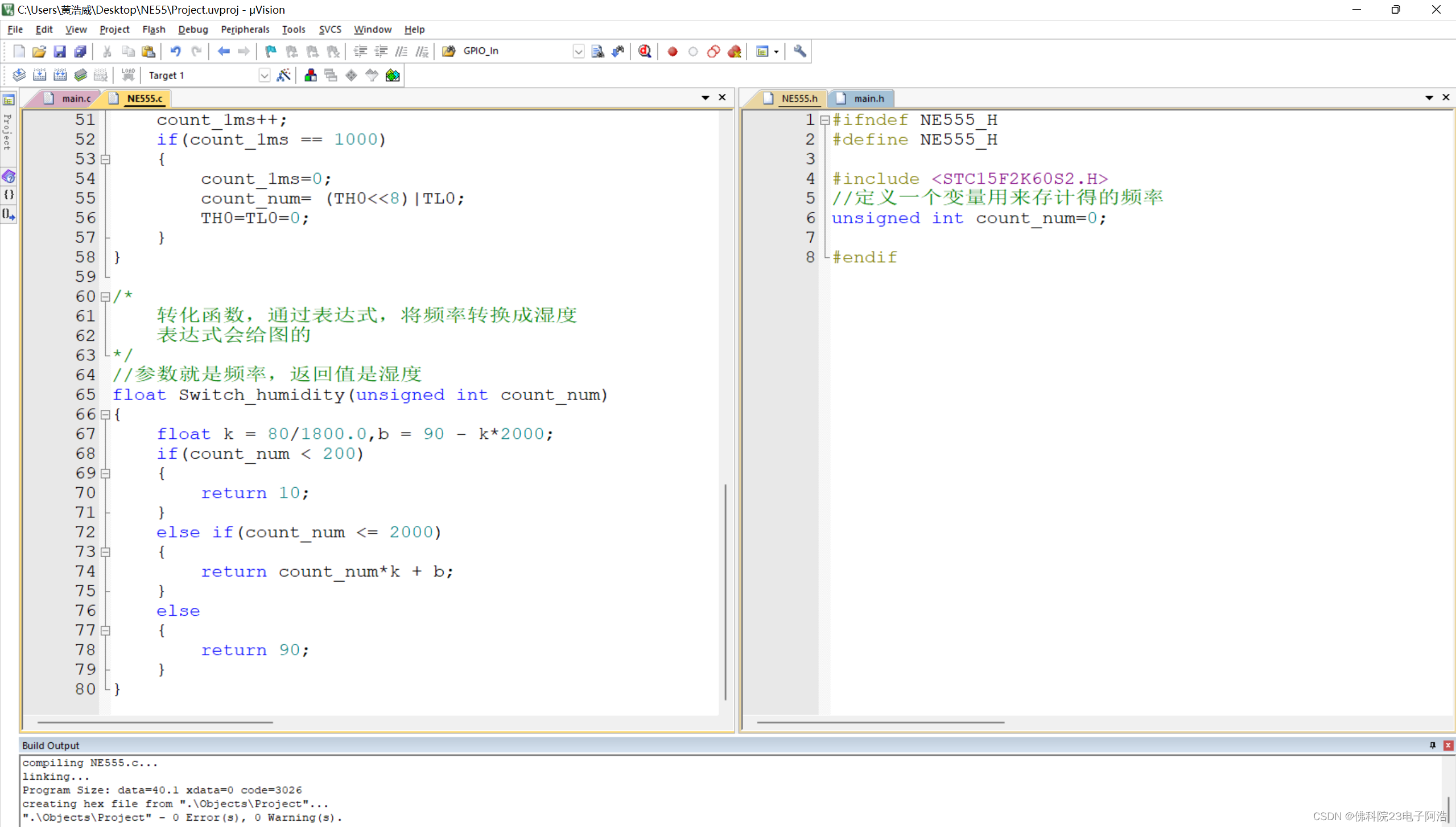Open the Configuration wrench icon
The image size is (1456, 827).
click(x=799, y=51)
